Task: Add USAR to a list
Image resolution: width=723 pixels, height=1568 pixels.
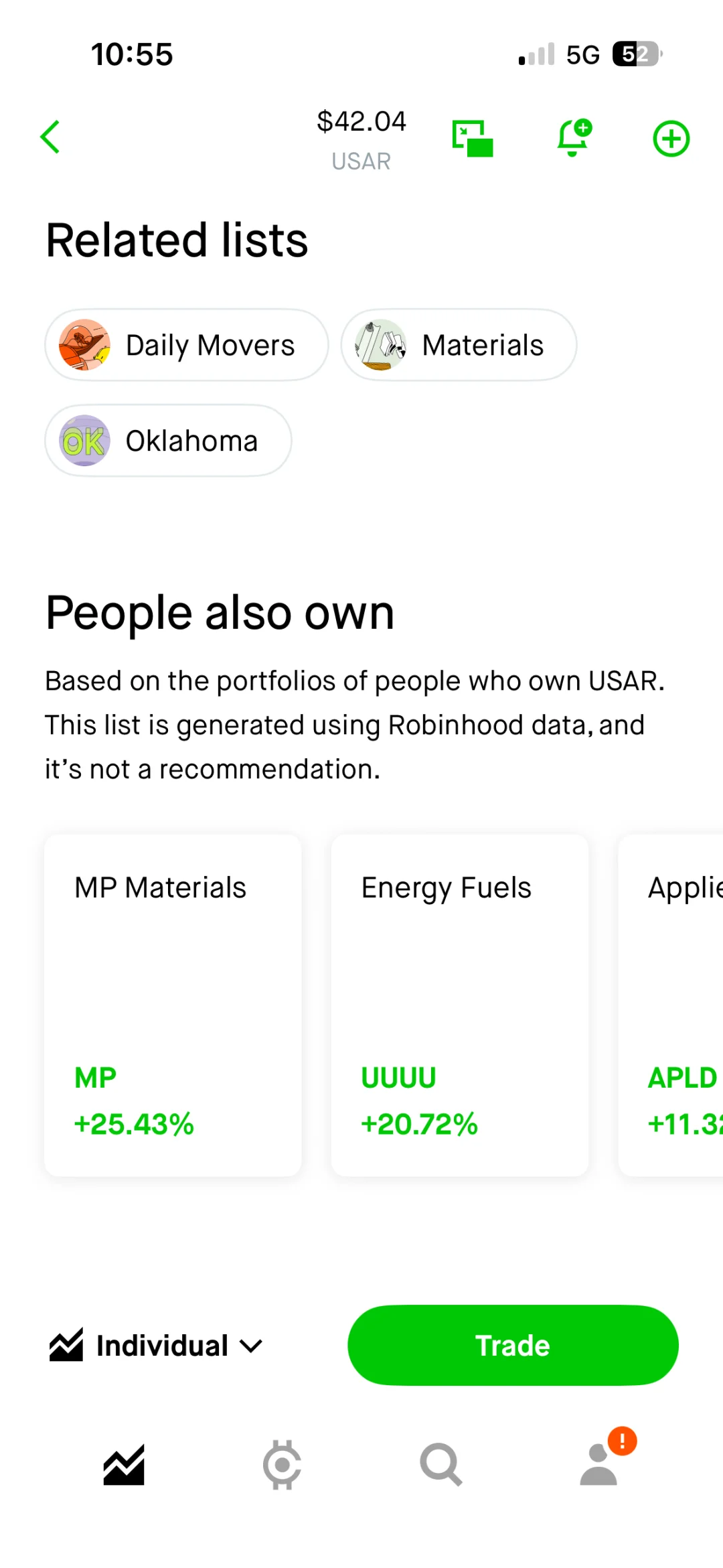Action: (x=671, y=139)
